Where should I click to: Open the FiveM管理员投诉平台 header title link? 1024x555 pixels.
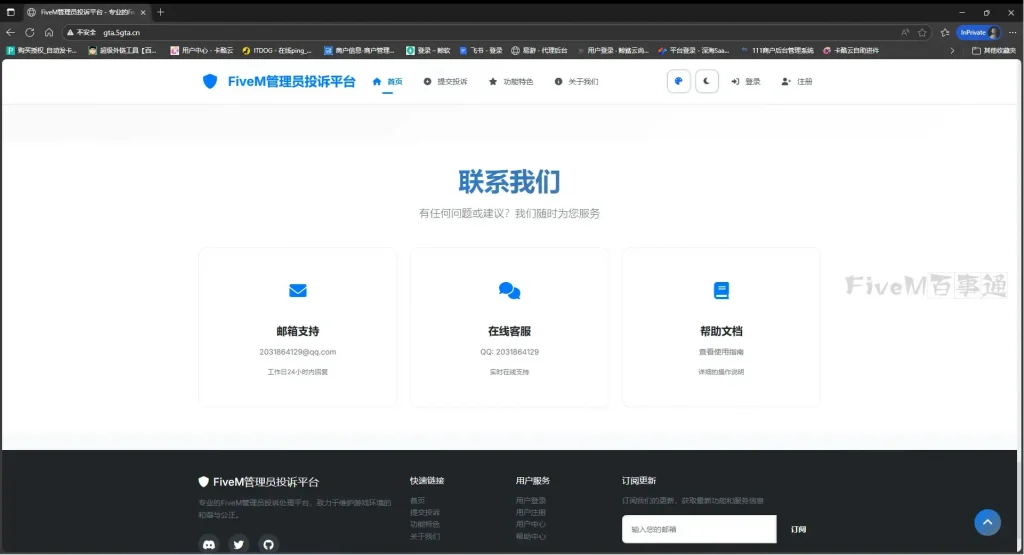(x=291, y=82)
